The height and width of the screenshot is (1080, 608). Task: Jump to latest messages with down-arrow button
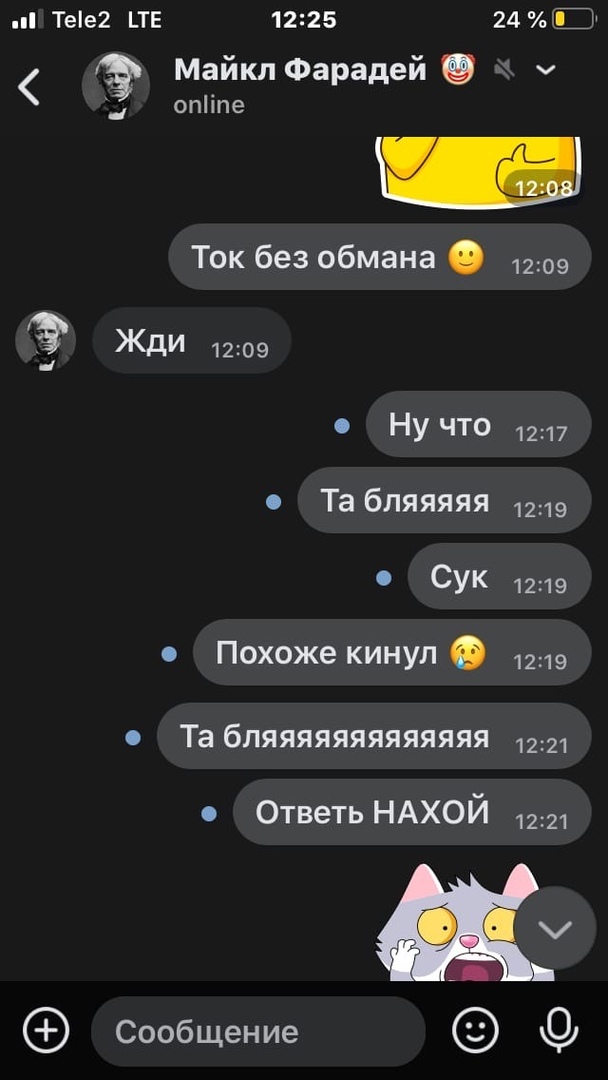[555, 929]
